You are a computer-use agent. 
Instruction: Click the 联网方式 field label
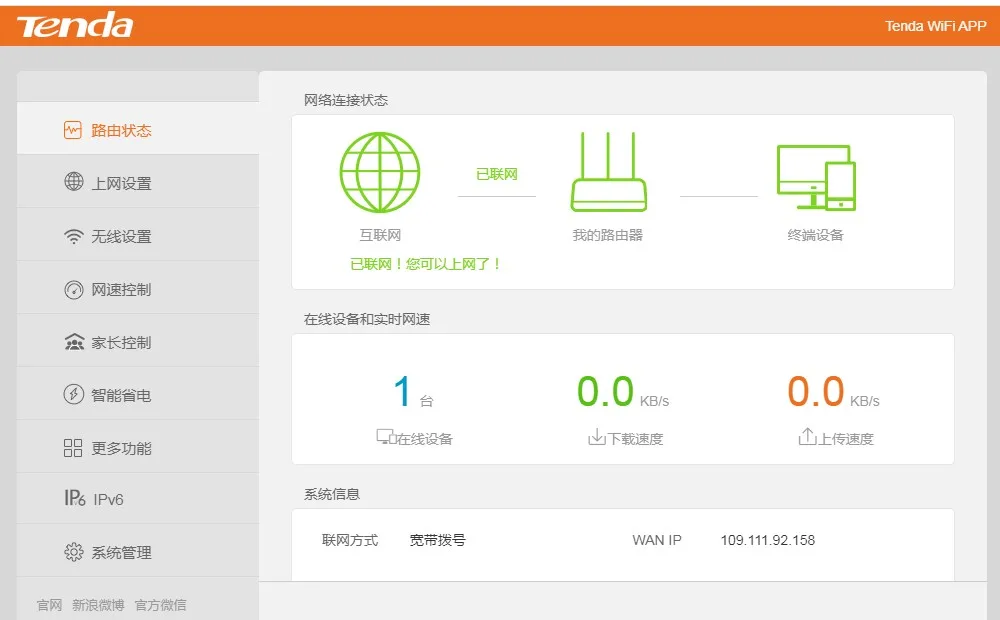point(350,540)
